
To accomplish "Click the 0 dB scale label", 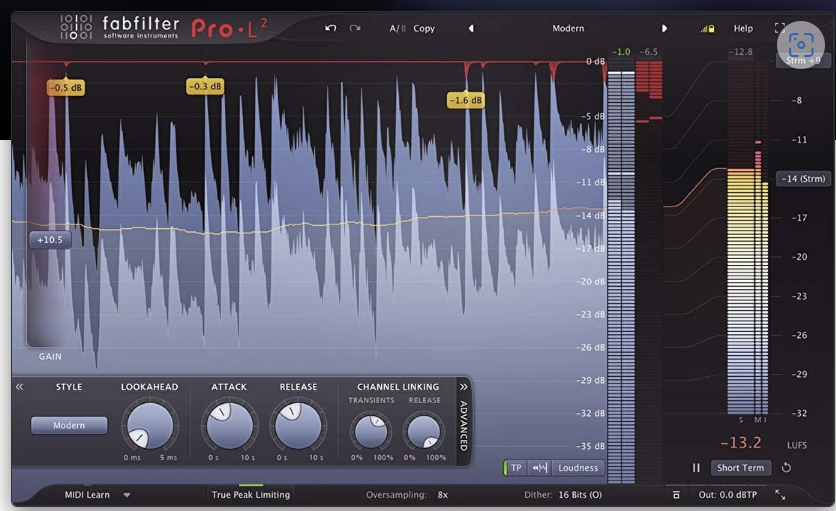I will (x=595, y=61).
